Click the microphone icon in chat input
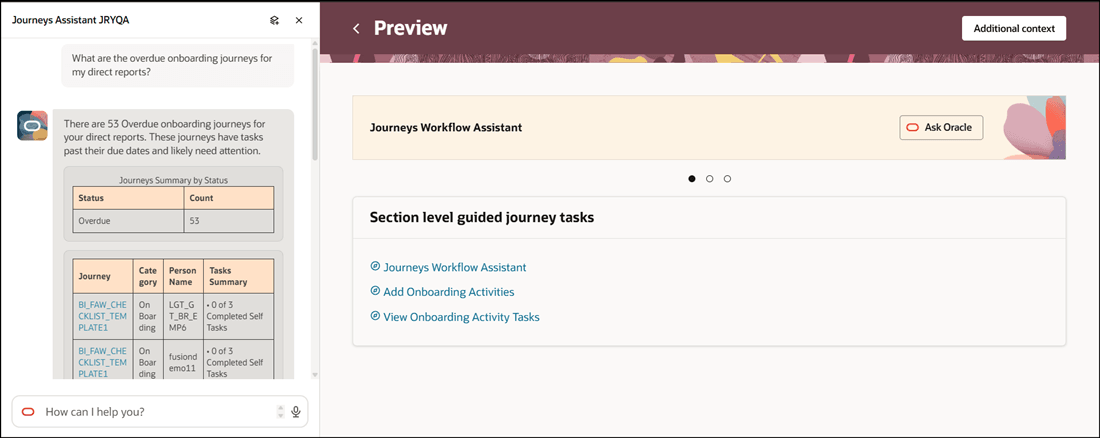Viewport: 1100px width, 438px height. click(x=296, y=412)
